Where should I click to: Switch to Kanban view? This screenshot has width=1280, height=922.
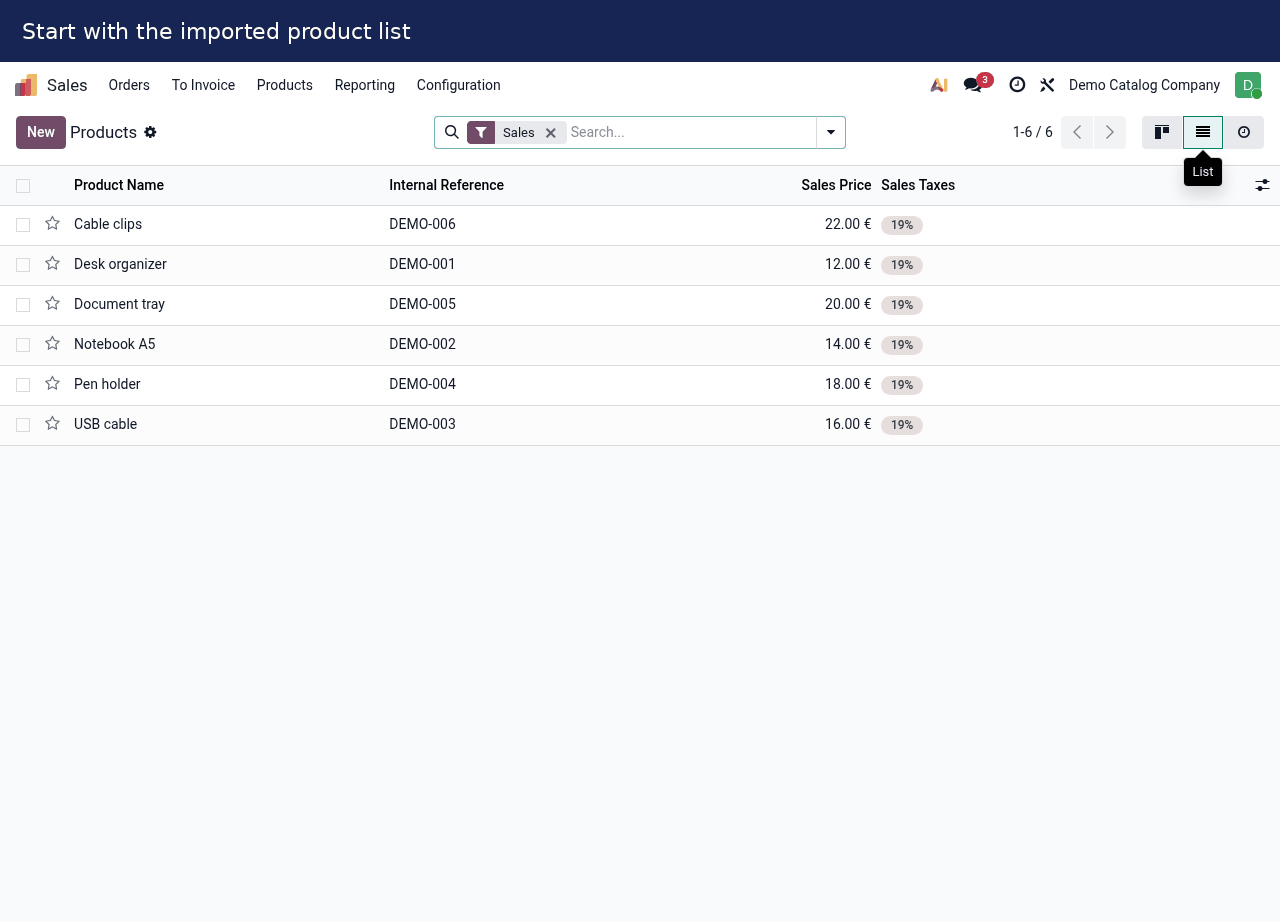[x=1162, y=132]
